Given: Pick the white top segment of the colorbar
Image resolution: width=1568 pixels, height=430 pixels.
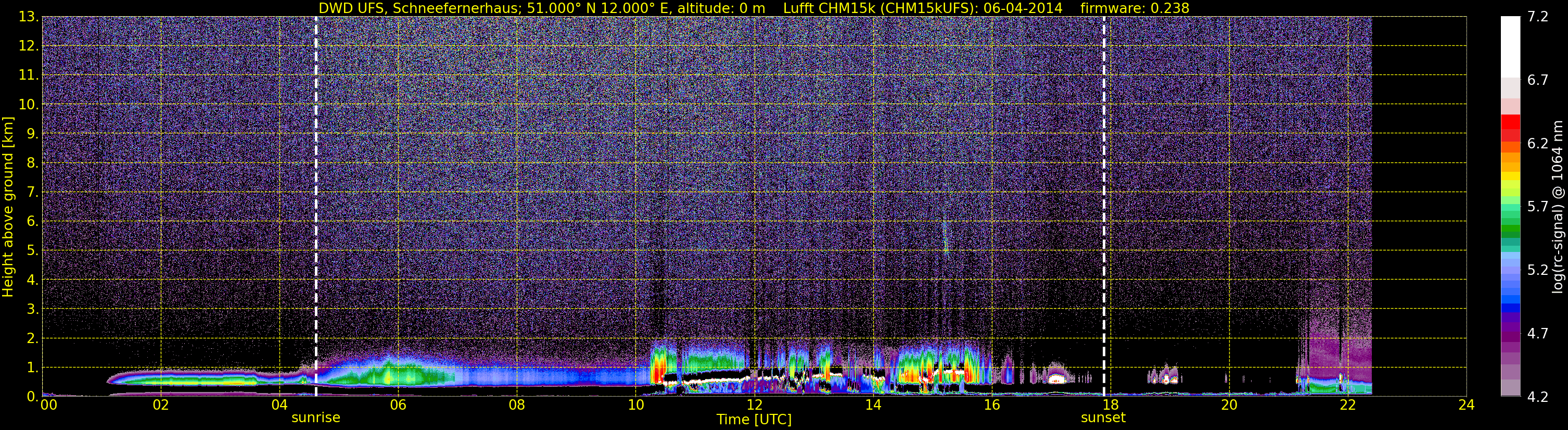Looking at the screenshot, I should (x=1510, y=47).
